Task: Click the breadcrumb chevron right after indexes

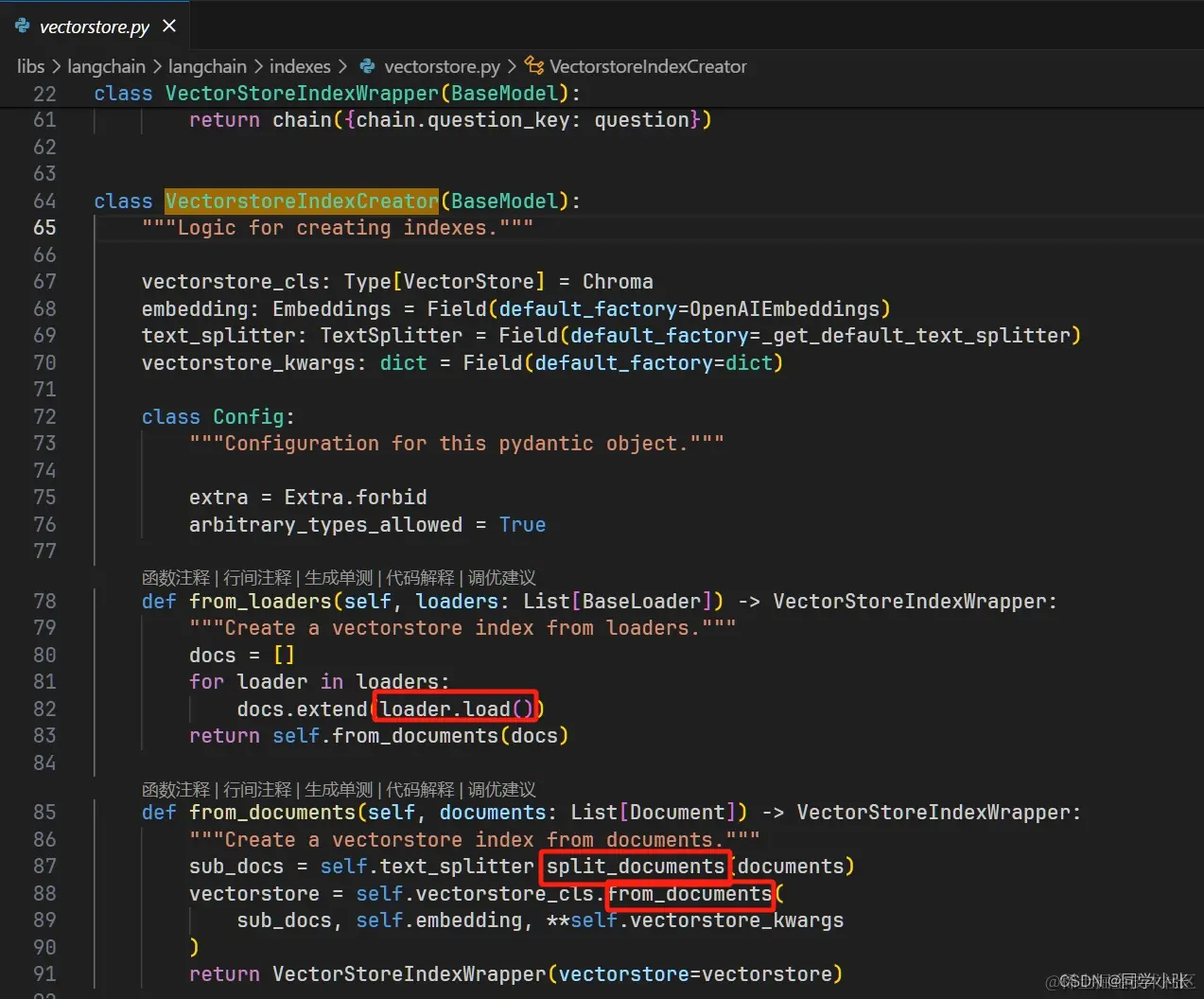Action: (x=342, y=66)
